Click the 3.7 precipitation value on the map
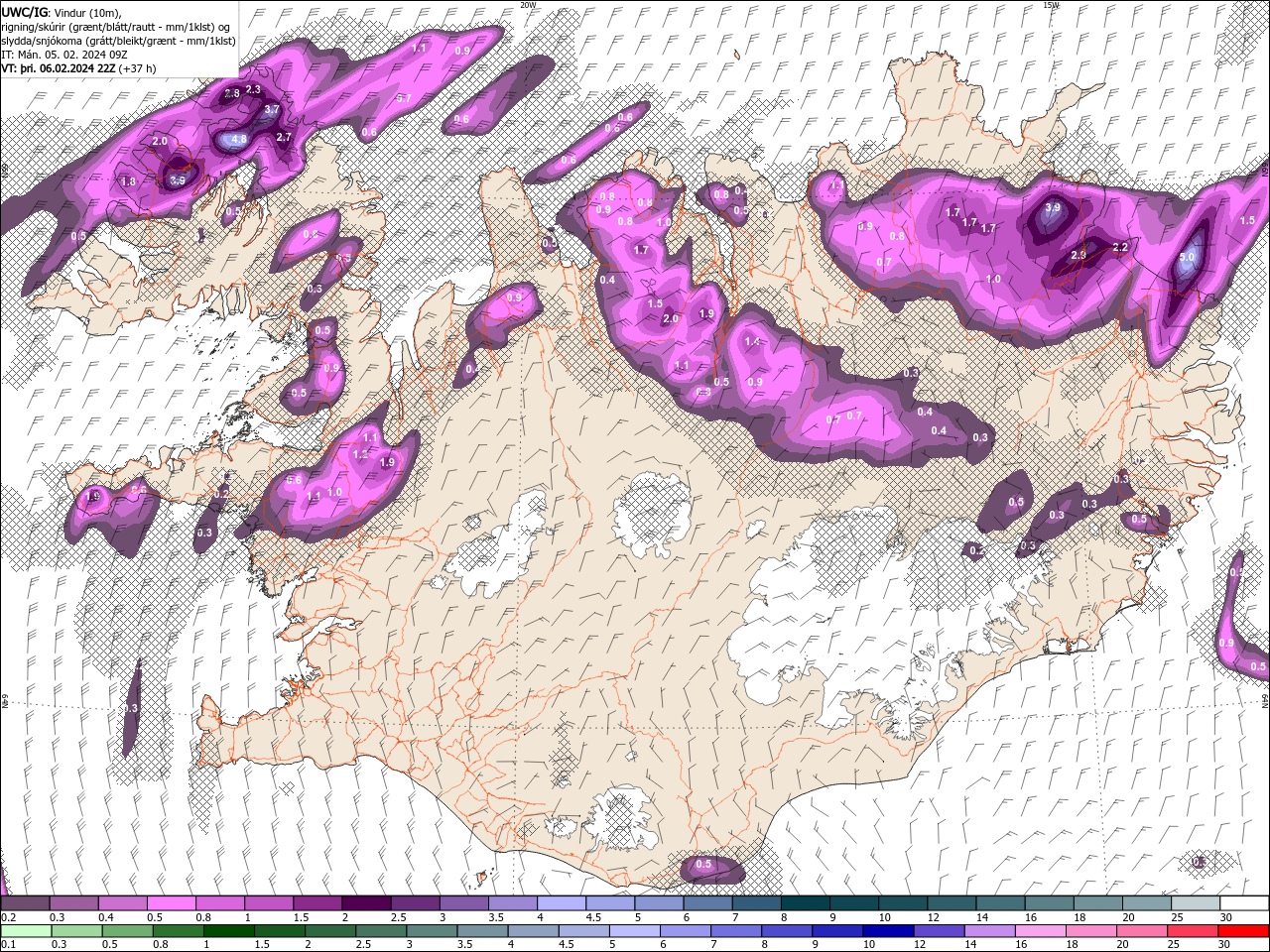This screenshot has height=952, width=1270. [272, 108]
